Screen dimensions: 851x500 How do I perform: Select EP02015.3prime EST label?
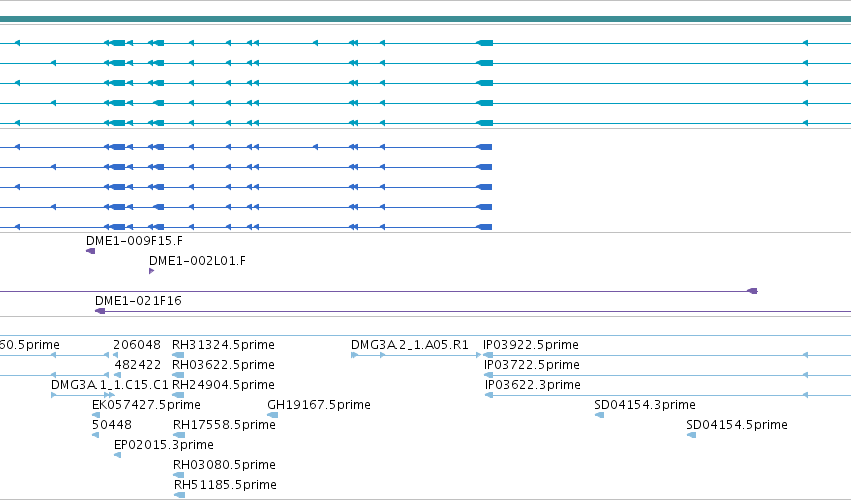[163, 445]
